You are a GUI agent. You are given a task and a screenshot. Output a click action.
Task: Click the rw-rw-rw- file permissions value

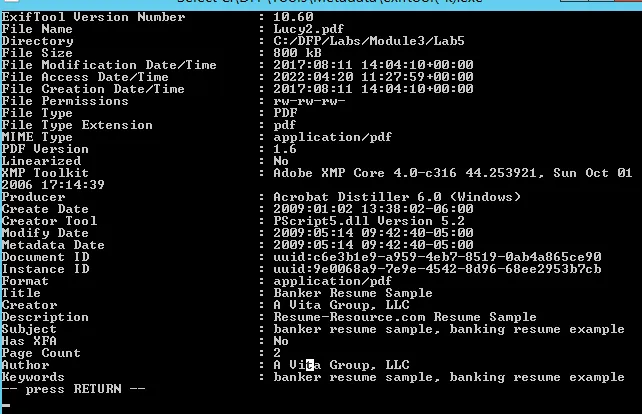tap(308, 101)
